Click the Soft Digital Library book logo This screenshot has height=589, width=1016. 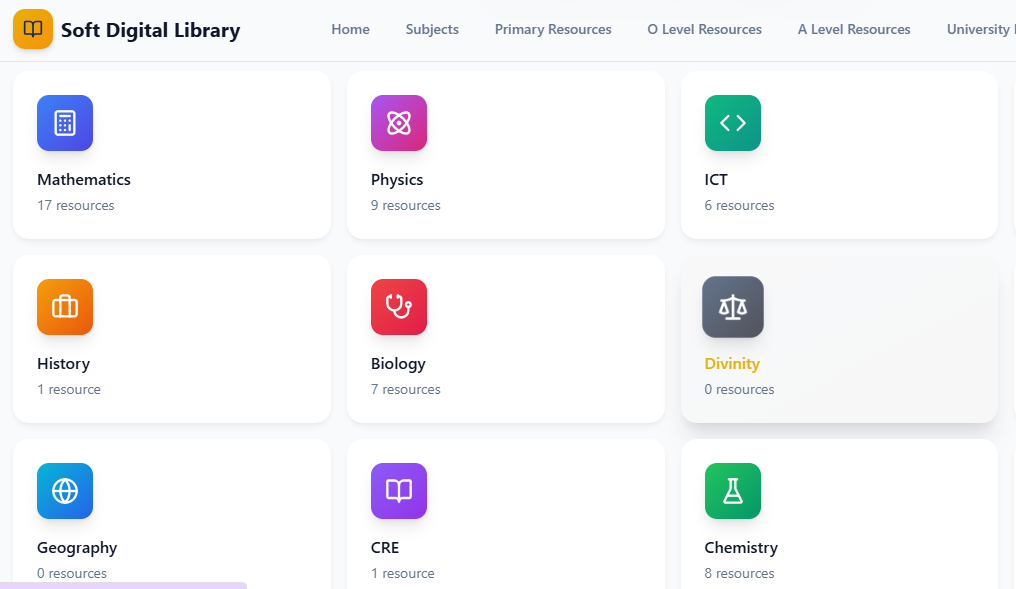tap(33, 29)
